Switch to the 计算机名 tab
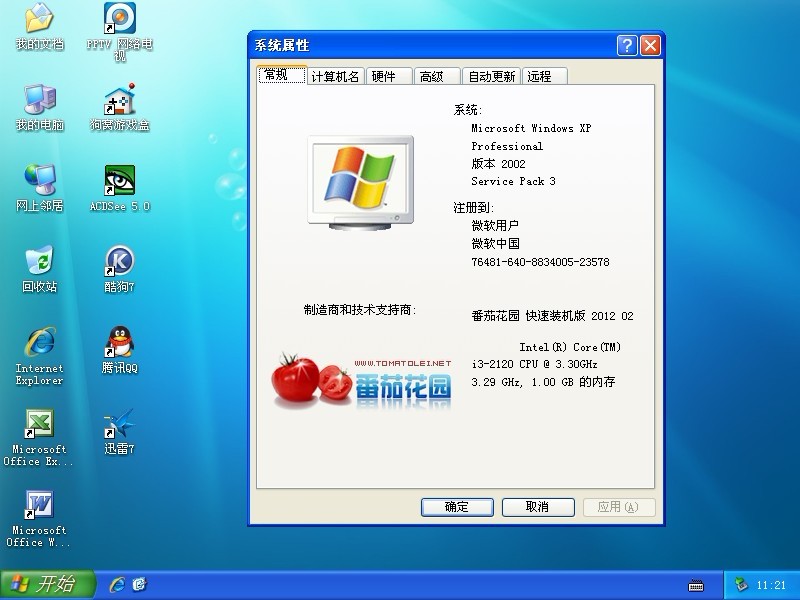 point(335,76)
